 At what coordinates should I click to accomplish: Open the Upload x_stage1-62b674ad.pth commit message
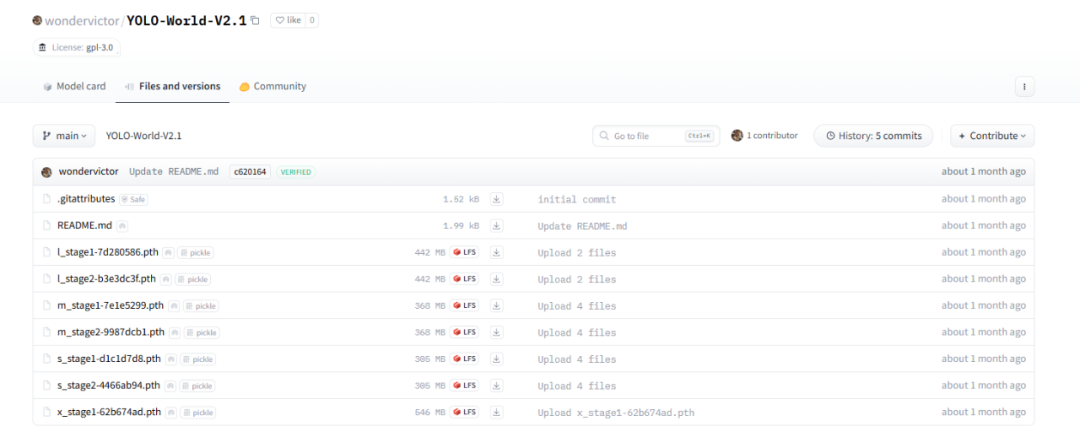click(616, 412)
